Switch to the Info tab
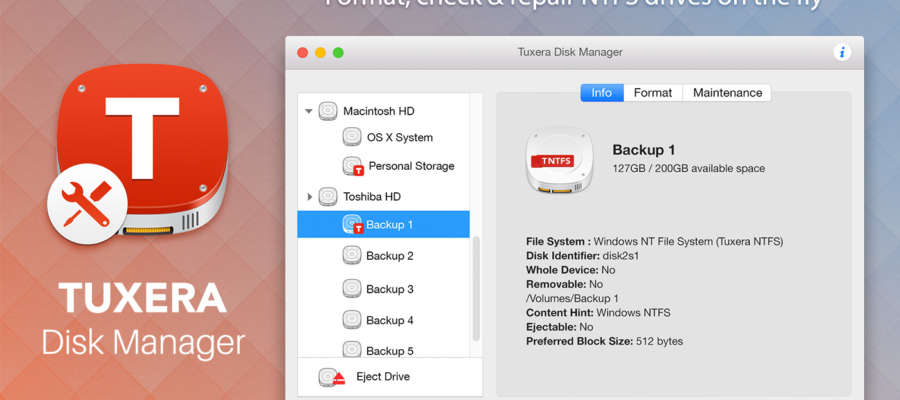The height and width of the screenshot is (400, 900). pyautogui.click(x=602, y=93)
